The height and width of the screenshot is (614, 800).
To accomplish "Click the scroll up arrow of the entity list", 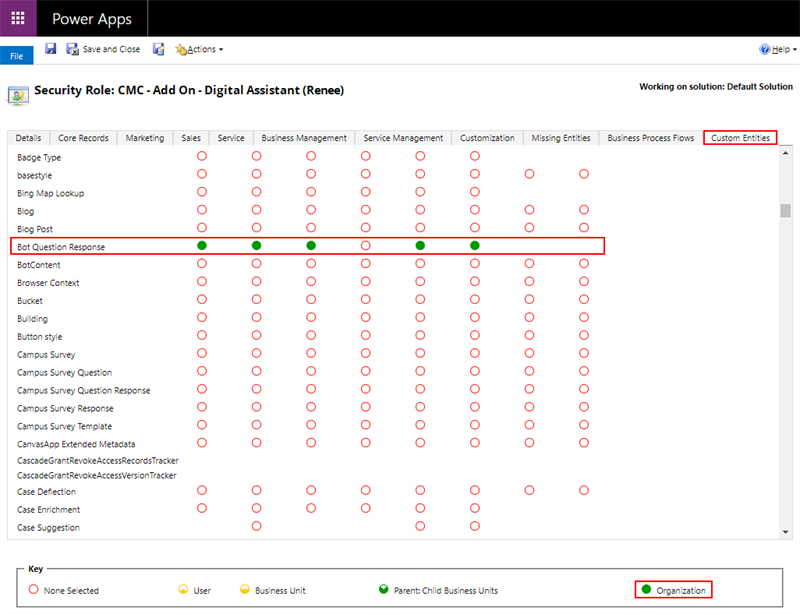I will click(785, 154).
